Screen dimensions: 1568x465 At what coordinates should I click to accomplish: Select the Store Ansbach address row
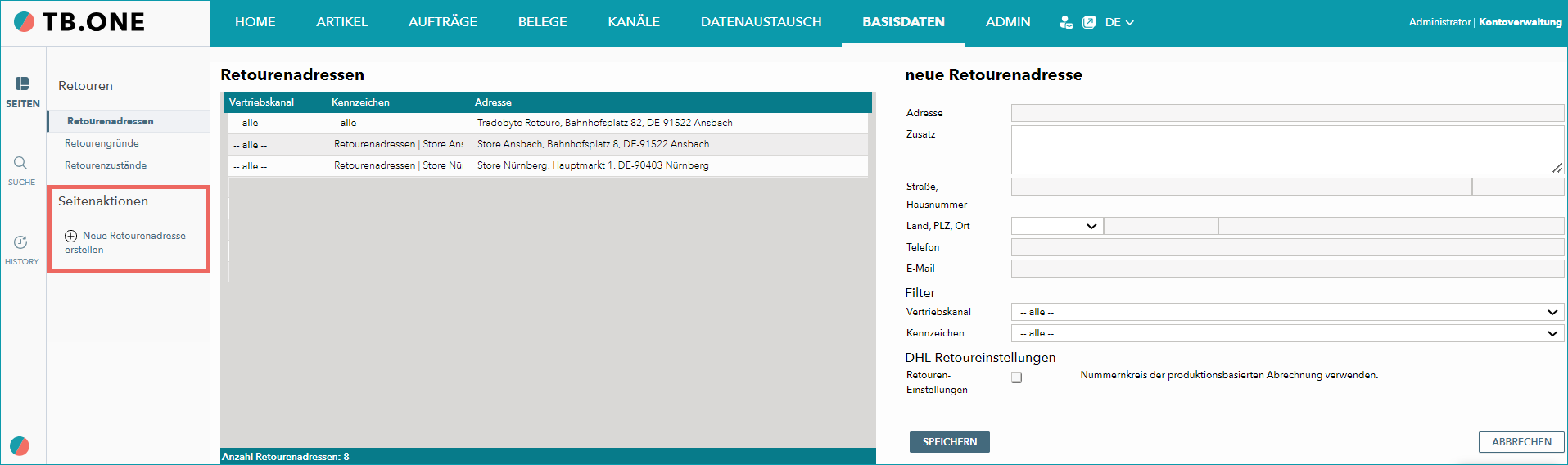(x=548, y=144)
